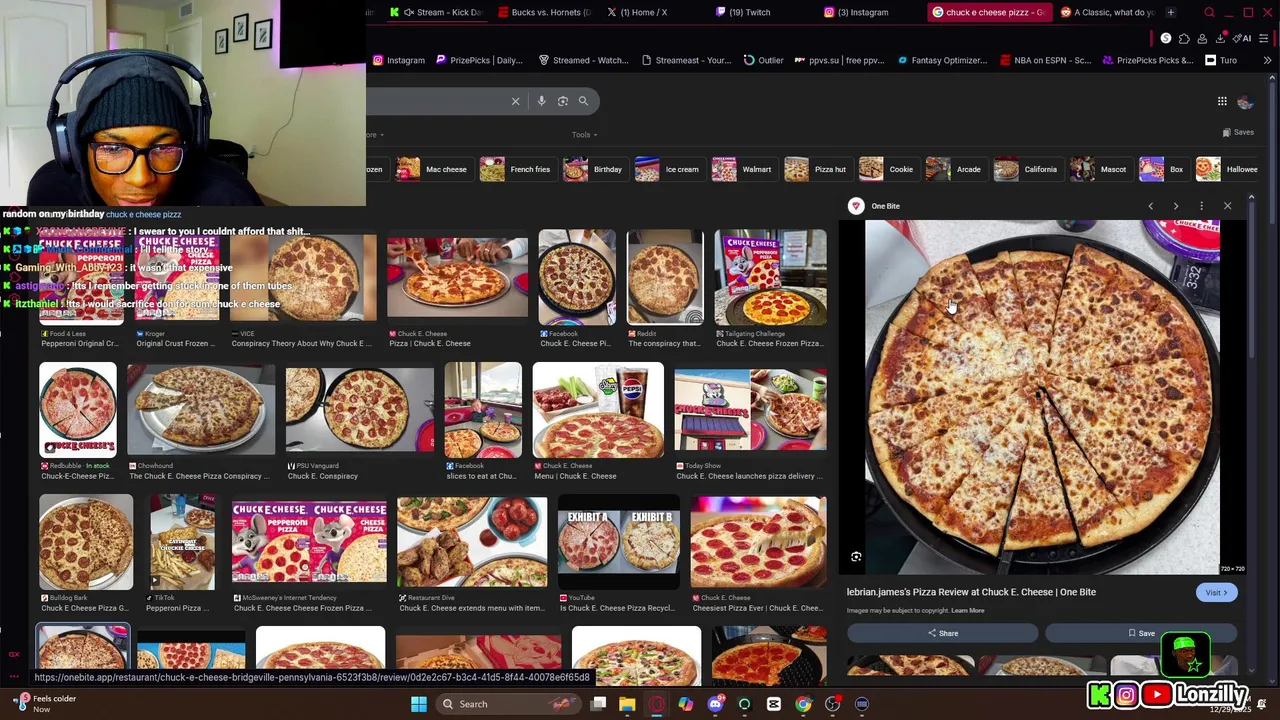Screen dimensions: 1280x720
Task: Click the Lens icon on the large pizza image
Action: pyautogui.click(x=856, y=557)
